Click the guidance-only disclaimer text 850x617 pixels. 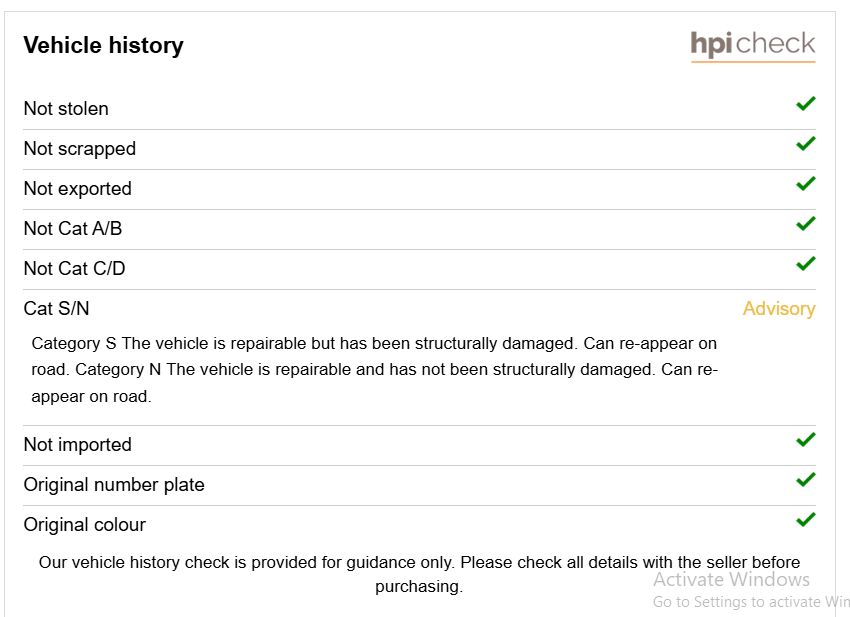tap(419, 574)
